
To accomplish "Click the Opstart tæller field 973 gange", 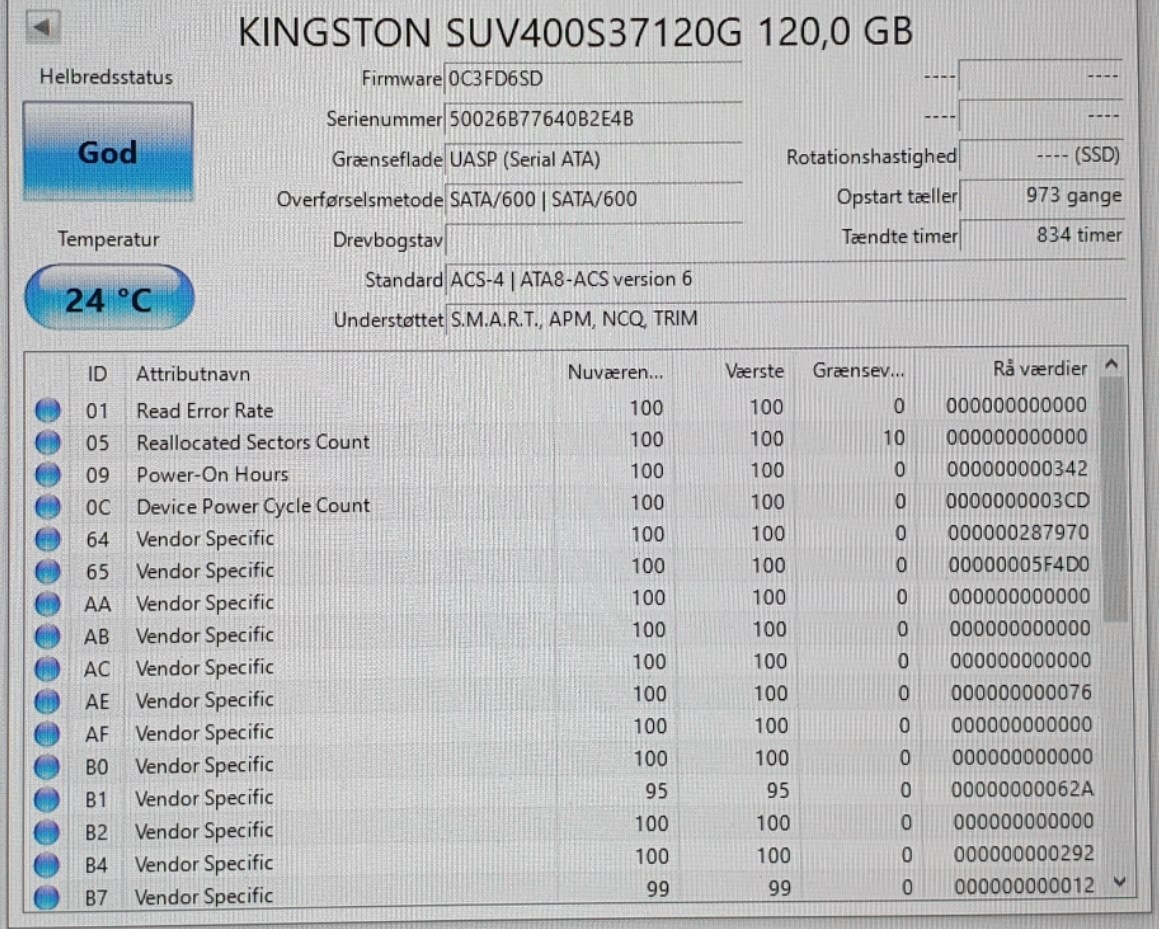I will click(x=1041, y=196).
